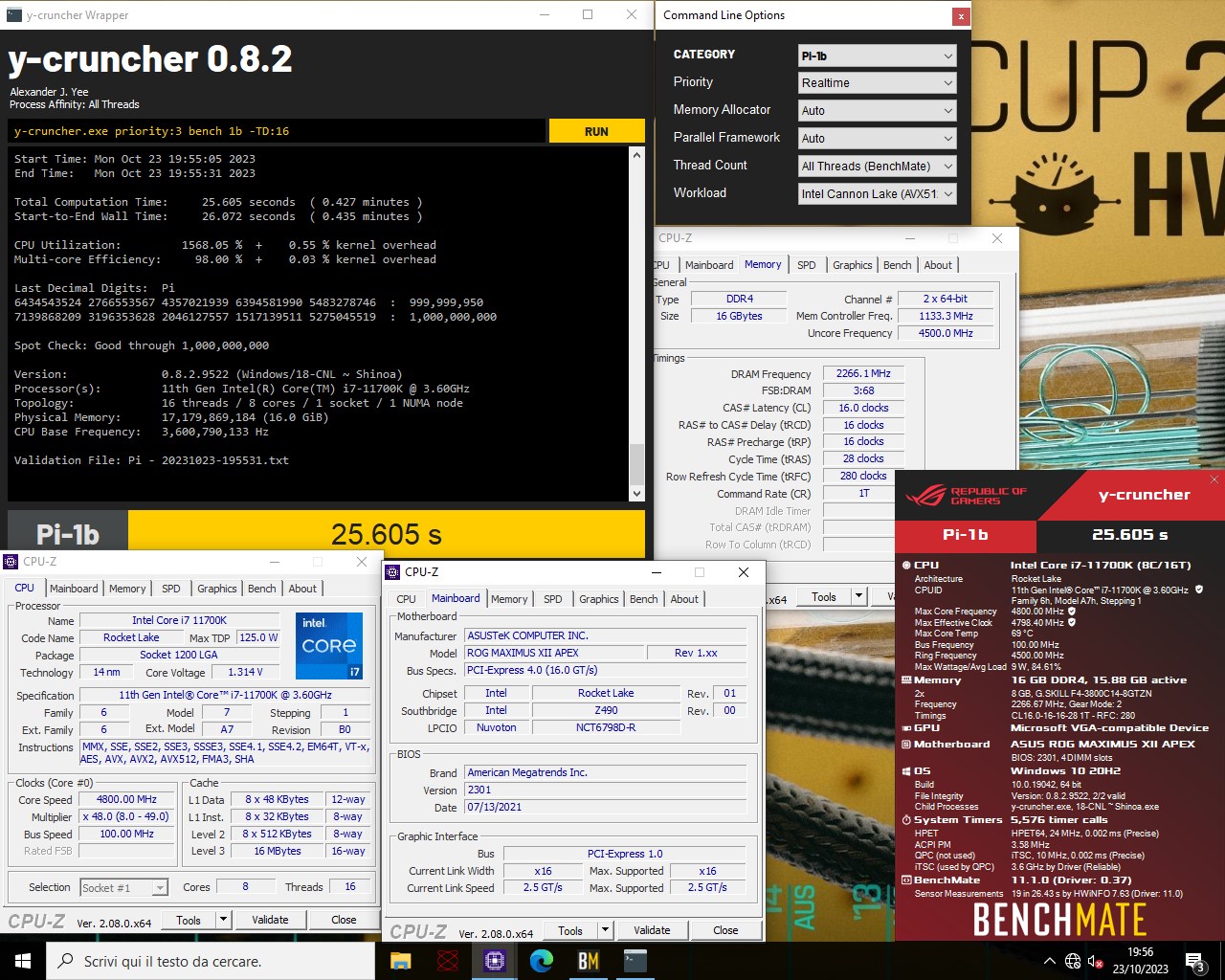Click the Windows OS section icon in BenchMate panel
This screenshot has height=980, width=1225.
(905, 771)
